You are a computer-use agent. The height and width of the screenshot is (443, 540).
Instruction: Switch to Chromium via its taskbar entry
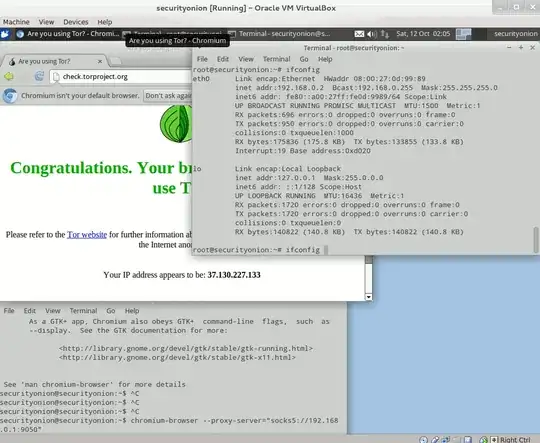click(68, 34)
